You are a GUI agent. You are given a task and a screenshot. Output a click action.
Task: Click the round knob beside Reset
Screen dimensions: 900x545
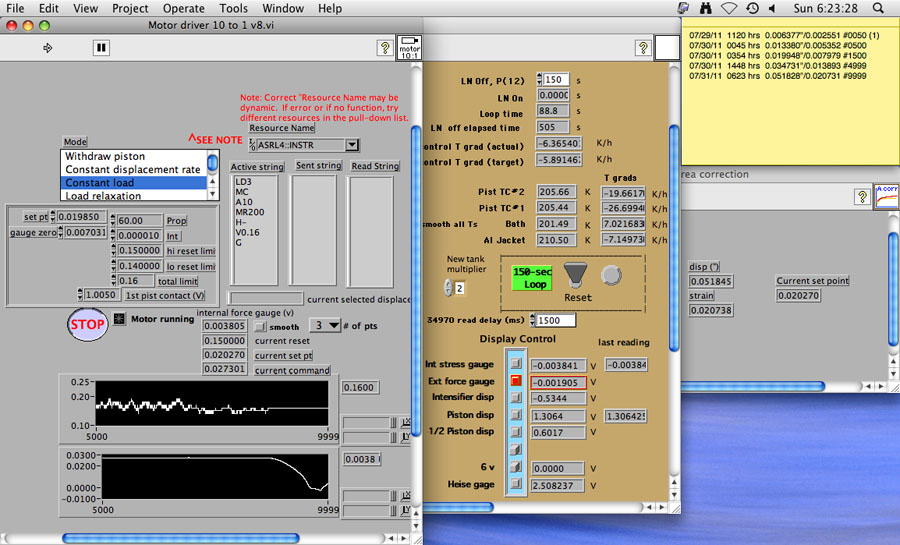click(610, 275)
